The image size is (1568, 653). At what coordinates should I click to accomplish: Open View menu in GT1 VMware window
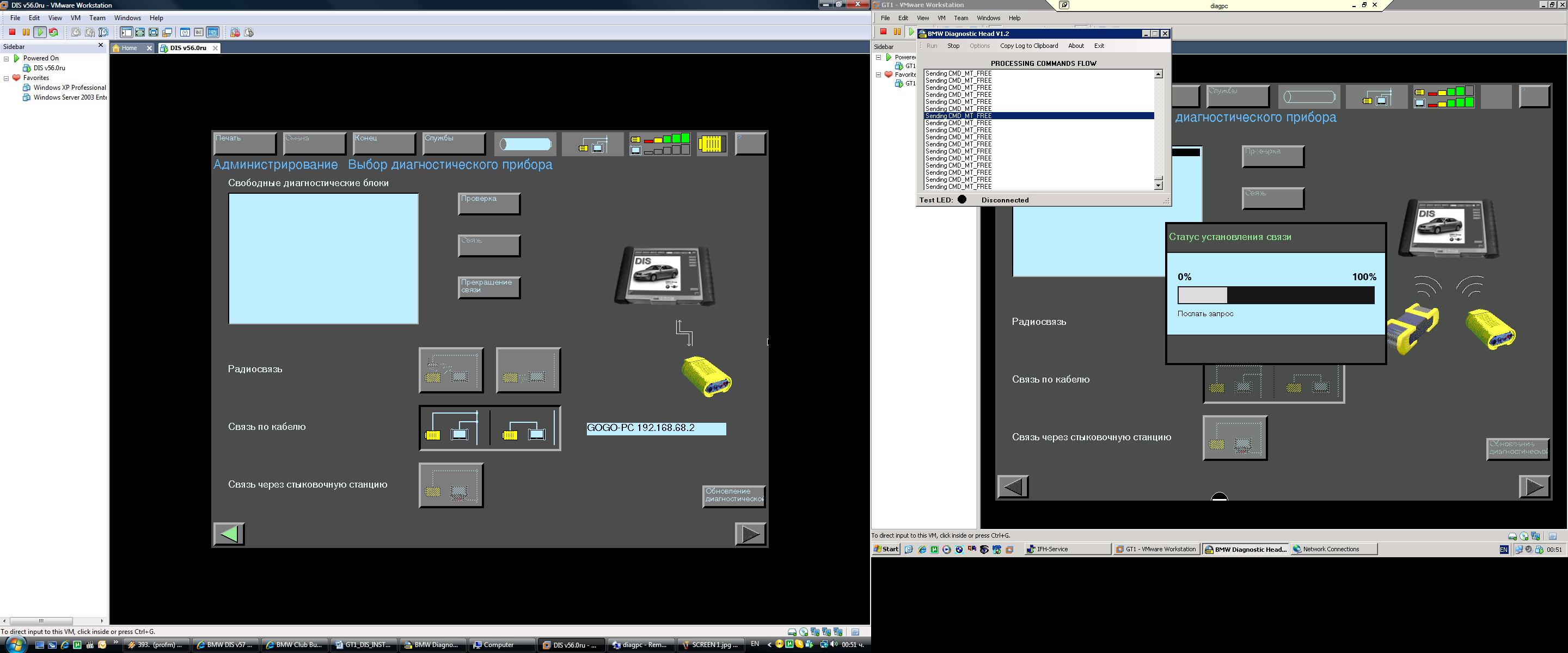(923, 17)
